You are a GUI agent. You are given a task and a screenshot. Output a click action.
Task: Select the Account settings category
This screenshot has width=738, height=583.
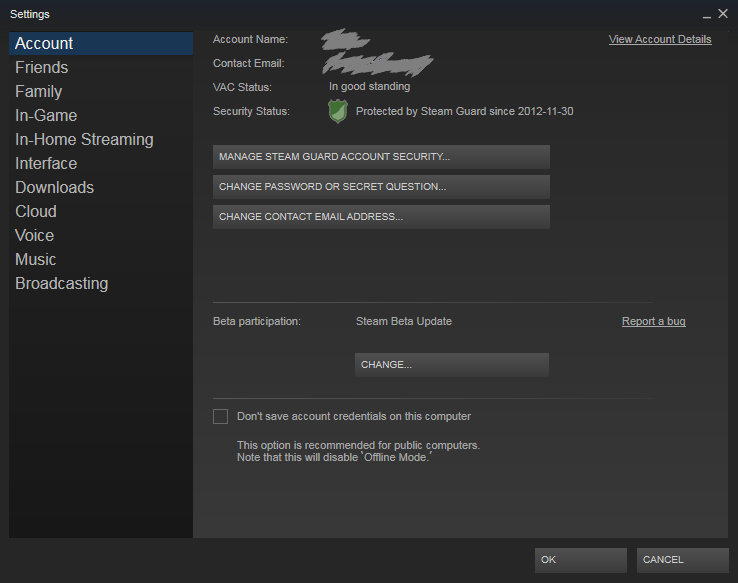(101, 43)
